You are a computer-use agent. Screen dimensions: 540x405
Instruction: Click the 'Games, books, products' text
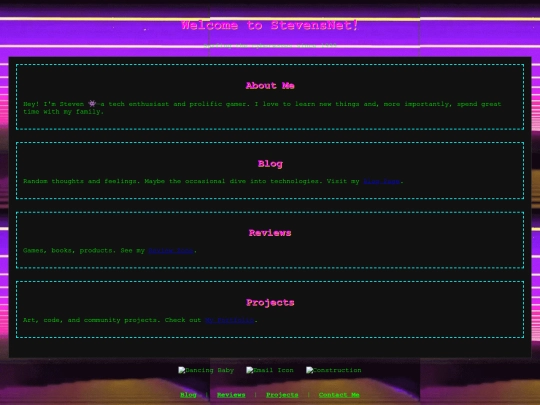110,251
